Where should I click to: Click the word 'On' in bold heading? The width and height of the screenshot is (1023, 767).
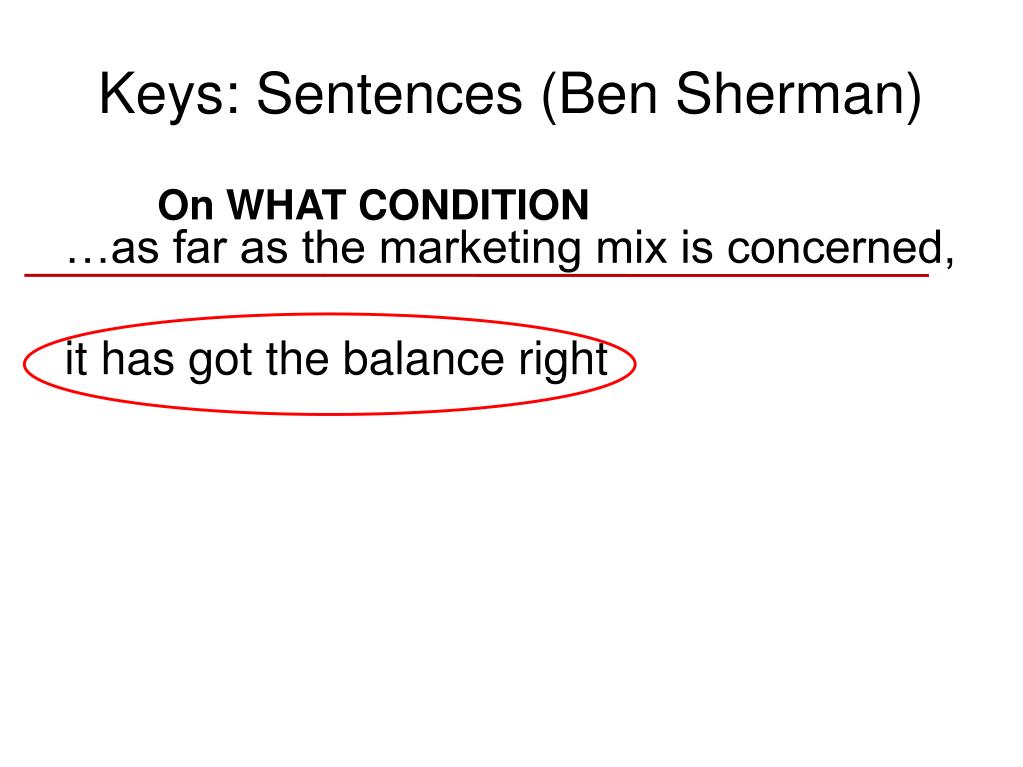pyautogui.click(x=186, y=205)
